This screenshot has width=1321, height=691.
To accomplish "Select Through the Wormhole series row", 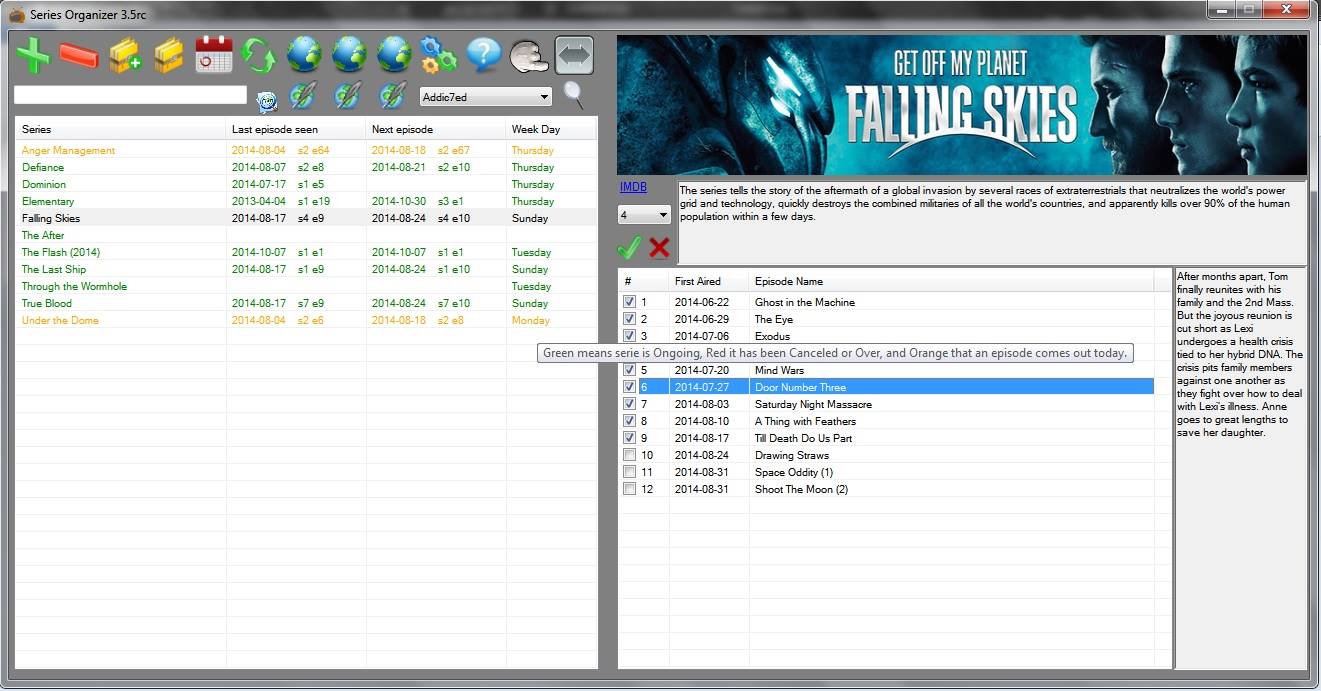I will click(306, 286).
